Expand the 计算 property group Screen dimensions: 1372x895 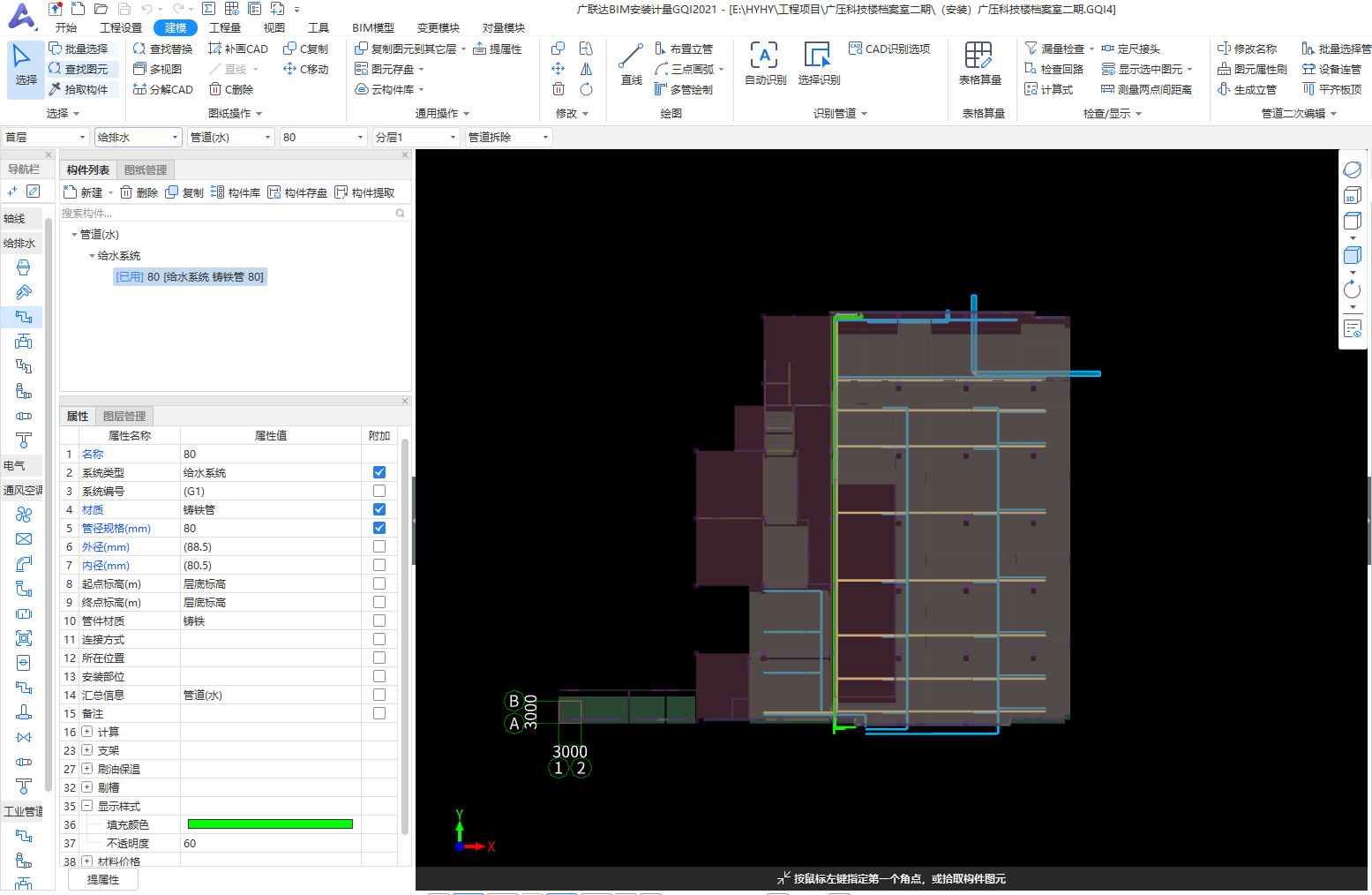point(86,732)
